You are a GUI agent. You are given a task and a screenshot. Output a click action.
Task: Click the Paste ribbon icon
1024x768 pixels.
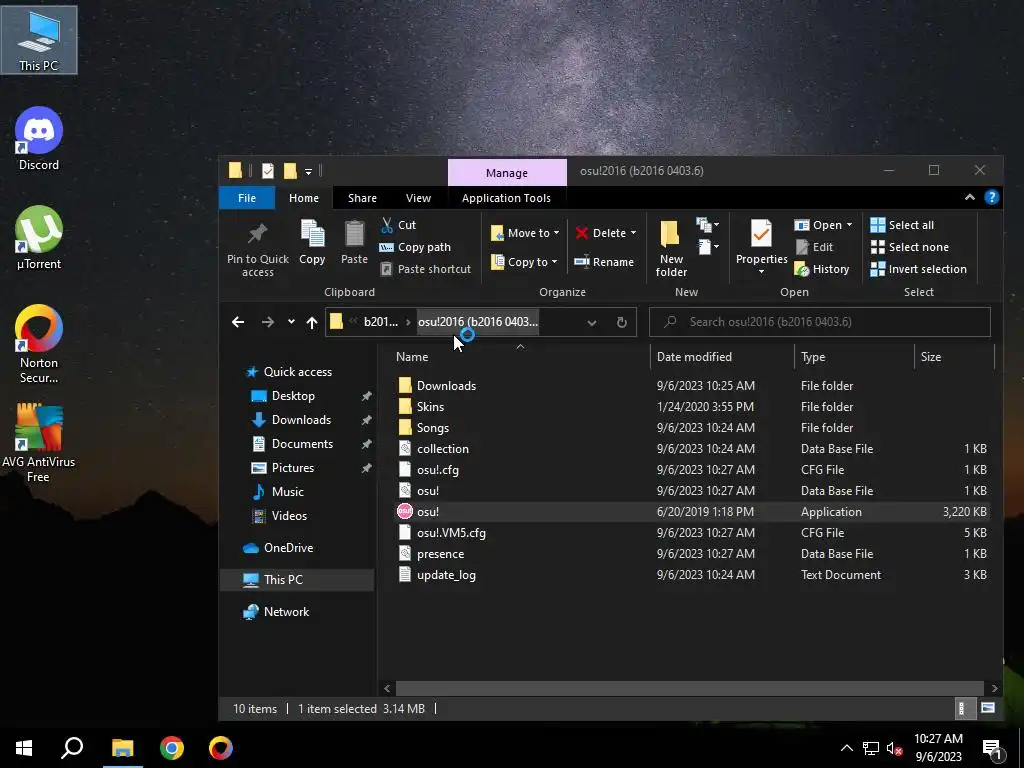[x=355, y=242]
